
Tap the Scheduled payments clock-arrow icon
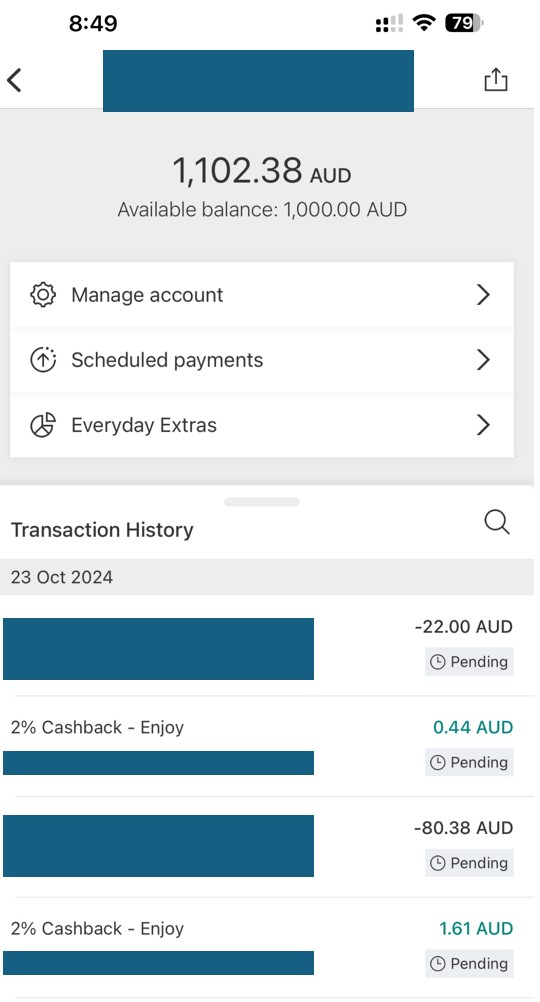pyautogui.click(x=43, y=360)
